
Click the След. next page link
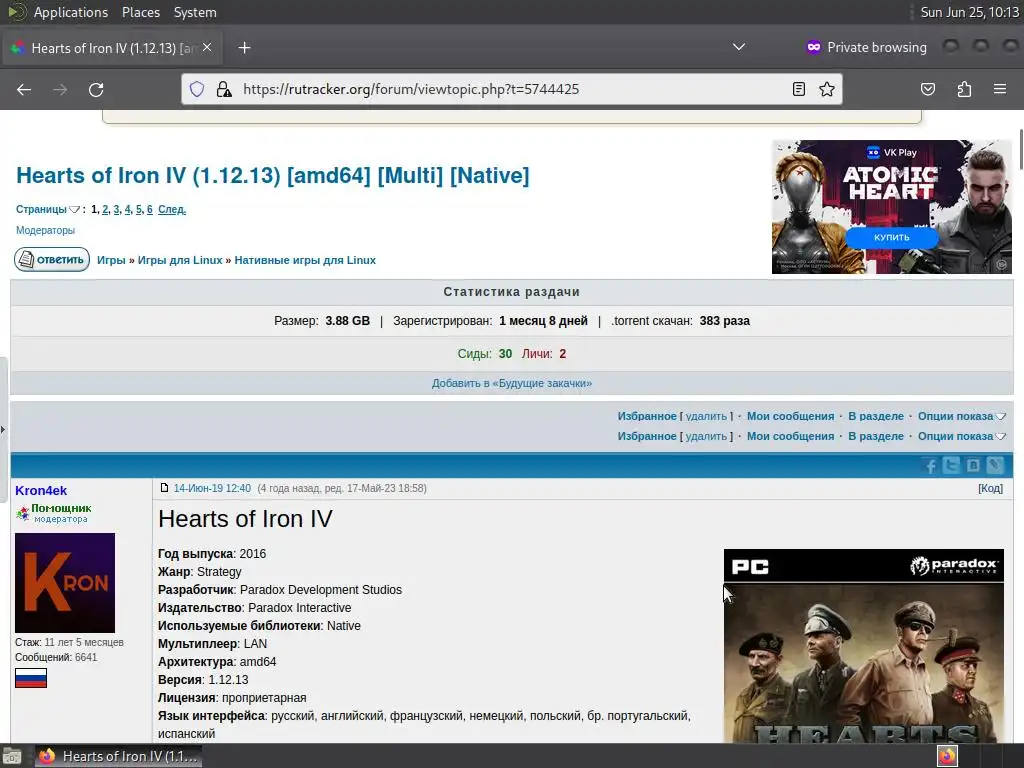click(172, 209)
